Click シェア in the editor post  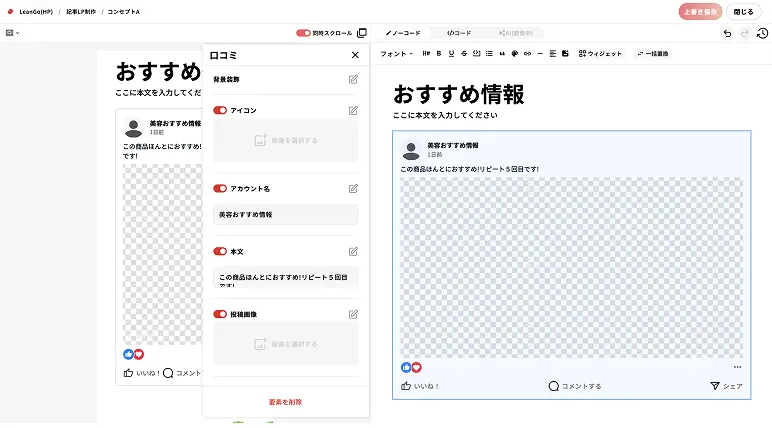pos(726,386)
